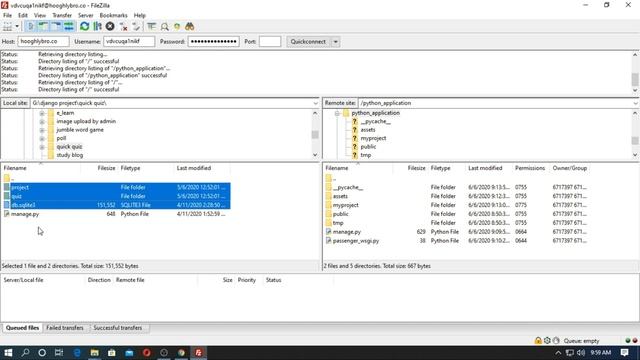Open the Quickconnect history dropdown
Screen dimensions: 640x360
tap(336, 42)
